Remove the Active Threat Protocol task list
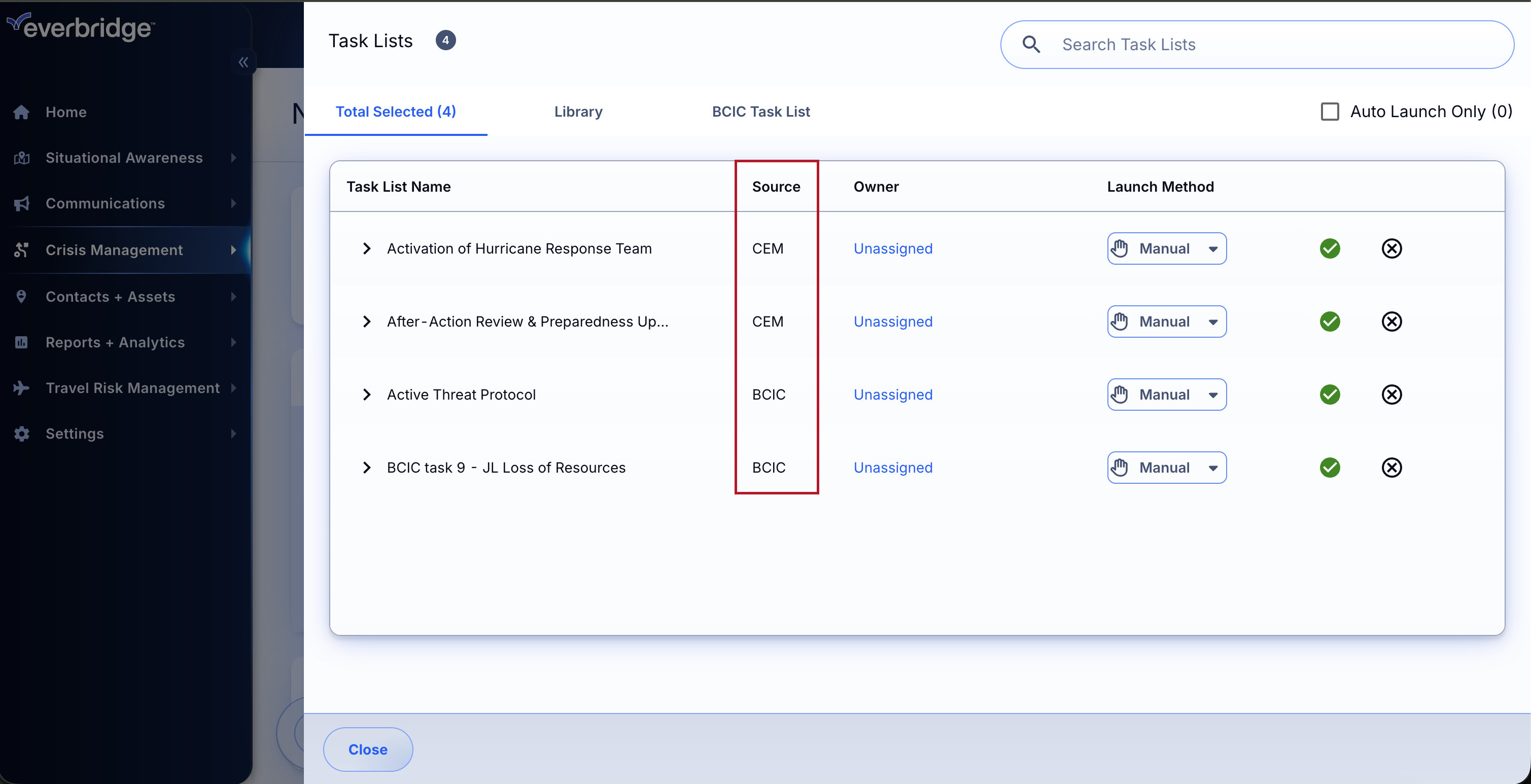The height and width of the screenshot is (784, 1531). coord(1391,395)
